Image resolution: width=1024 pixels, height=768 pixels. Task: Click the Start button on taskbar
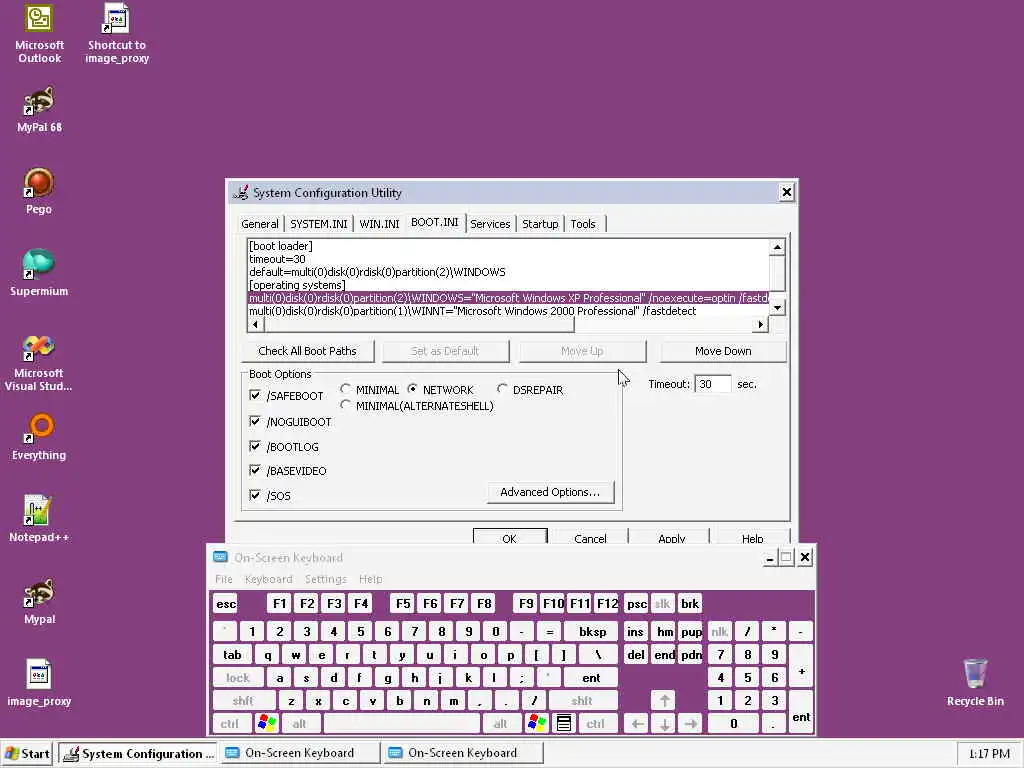pyautogui.click(x=28, y=753)
